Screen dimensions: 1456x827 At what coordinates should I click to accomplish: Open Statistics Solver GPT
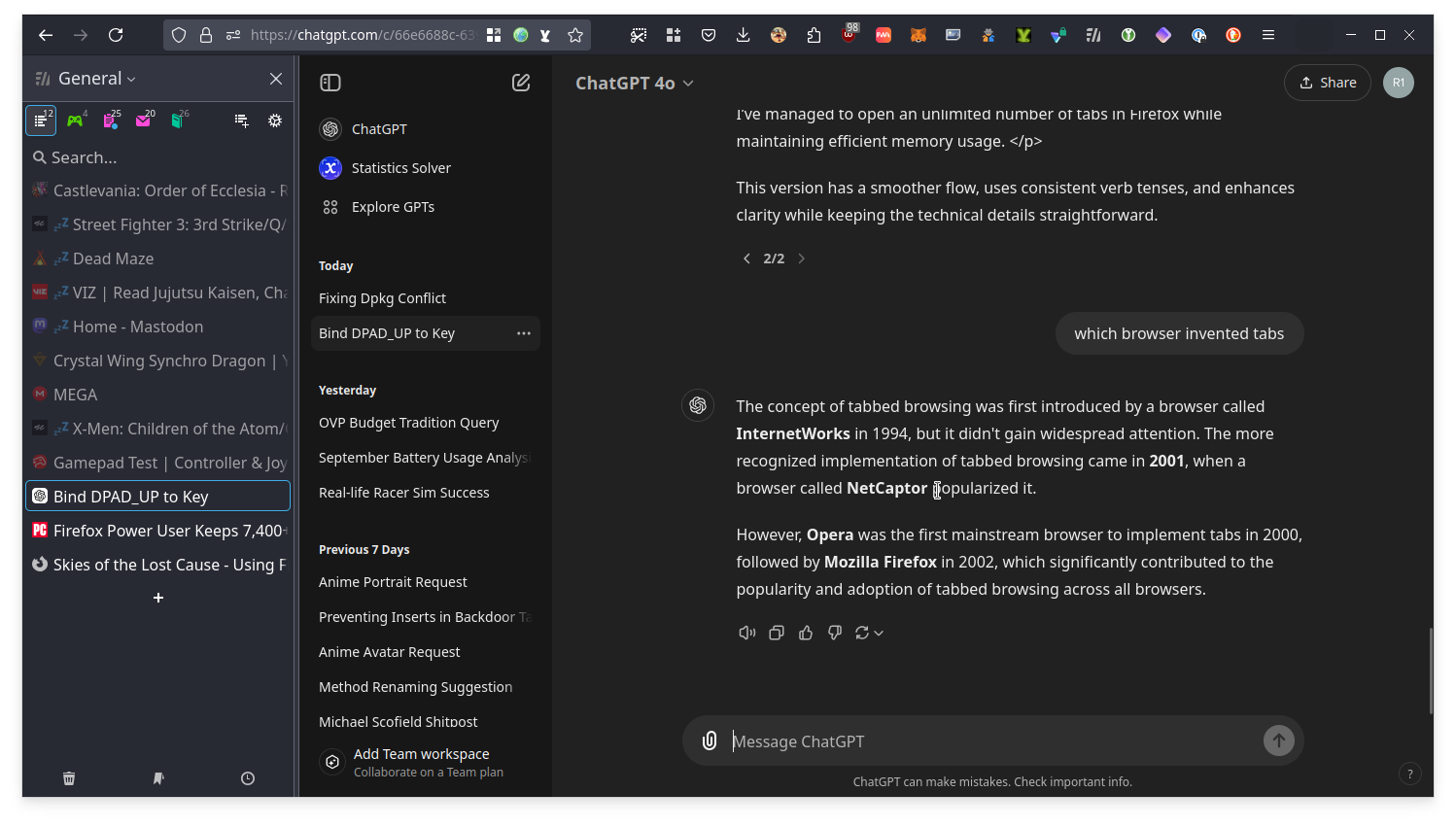pyautogui.click(x=425, y=168)
